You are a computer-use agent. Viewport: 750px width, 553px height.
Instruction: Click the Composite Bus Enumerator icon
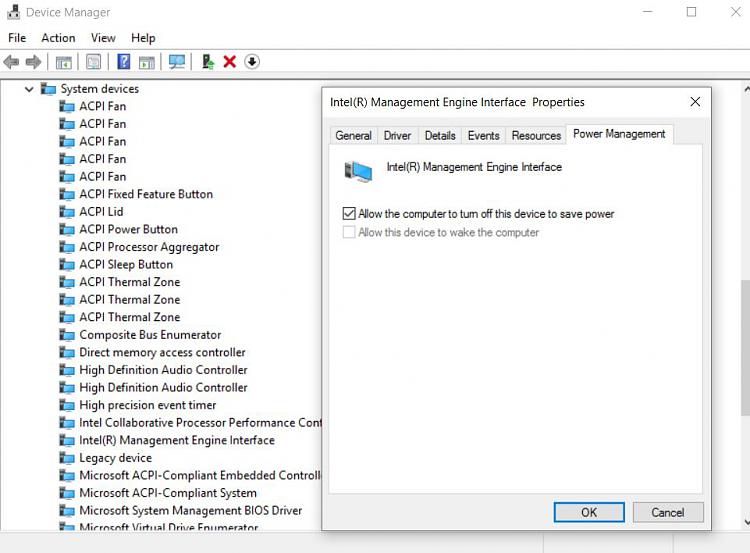(67, 335)
